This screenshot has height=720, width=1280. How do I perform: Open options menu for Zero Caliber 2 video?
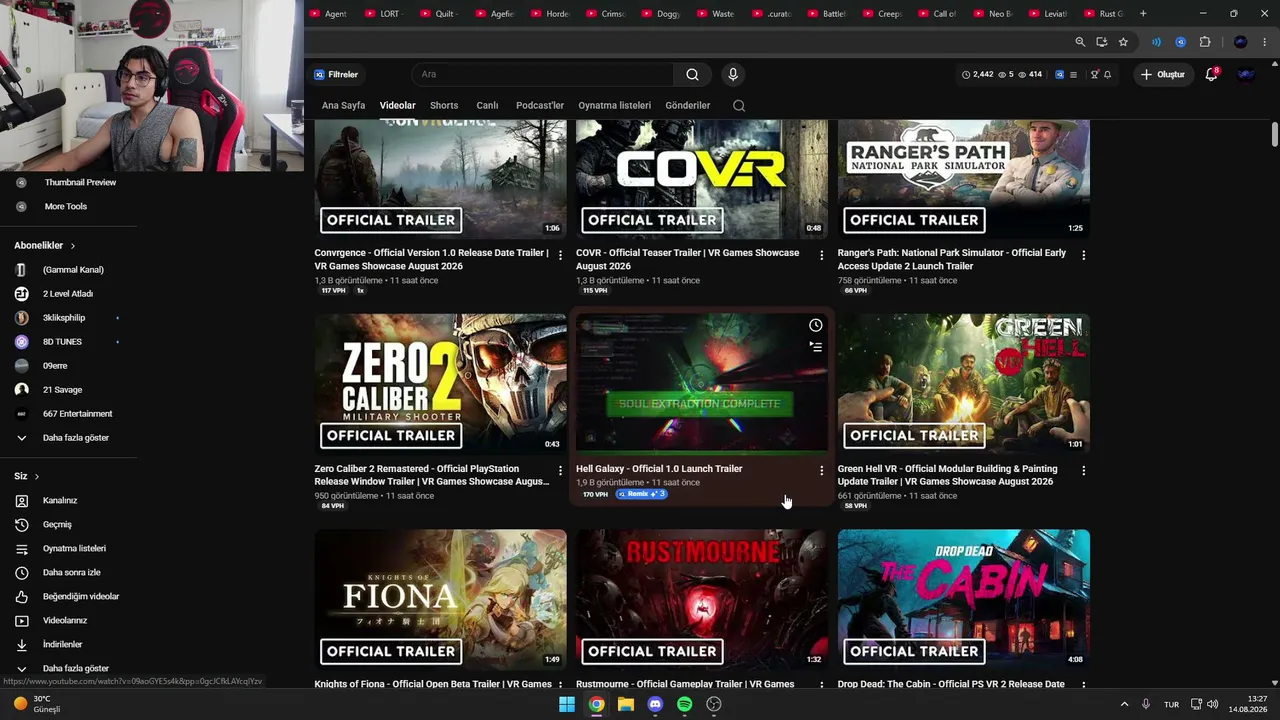(560, 470)
